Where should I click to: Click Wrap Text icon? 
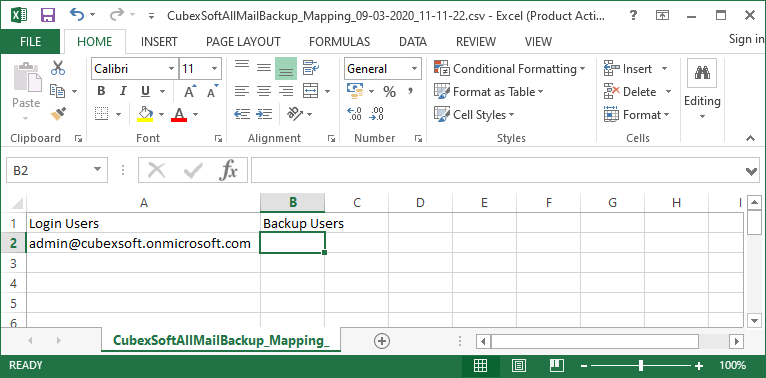(x=311, y=68)
